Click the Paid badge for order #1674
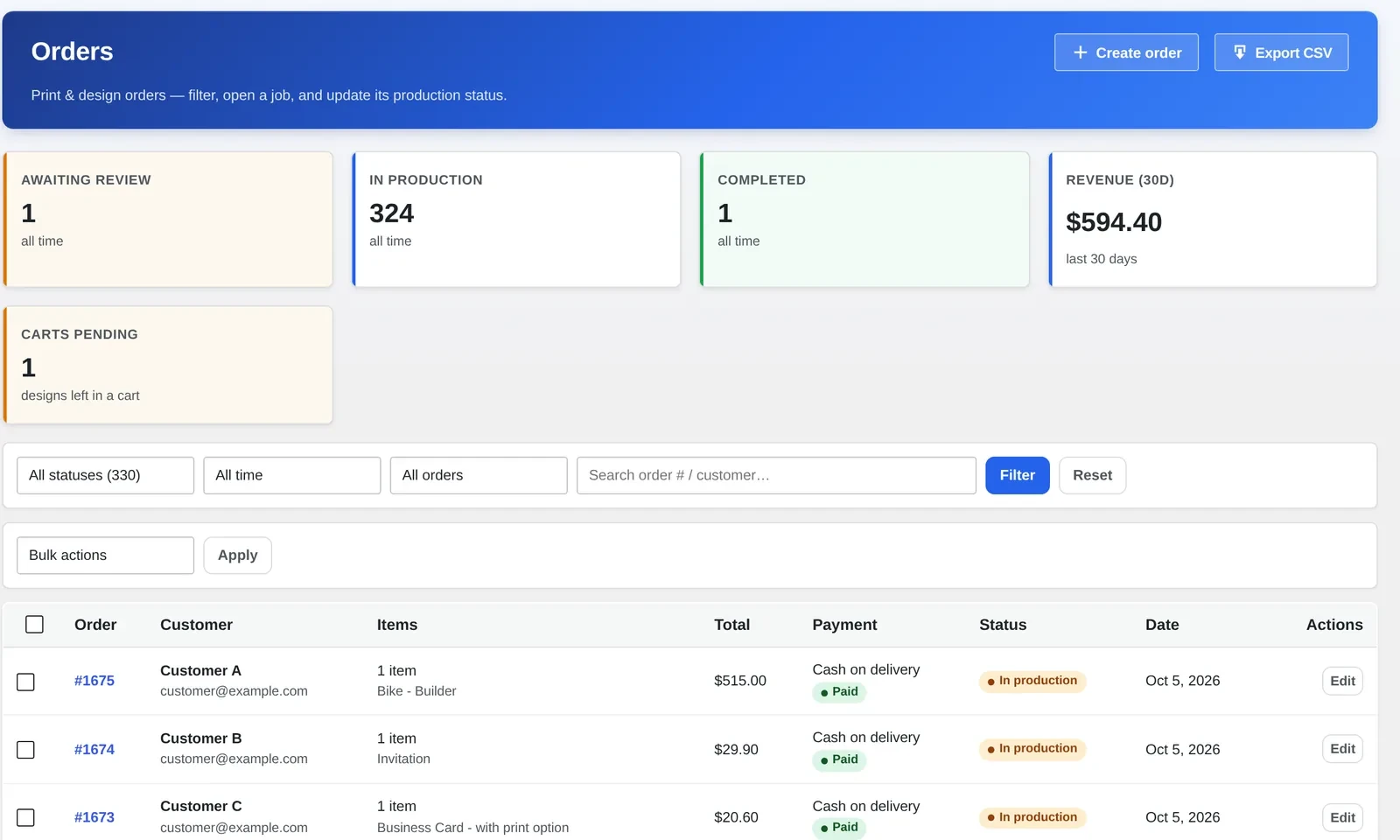 tap(839, 759)
